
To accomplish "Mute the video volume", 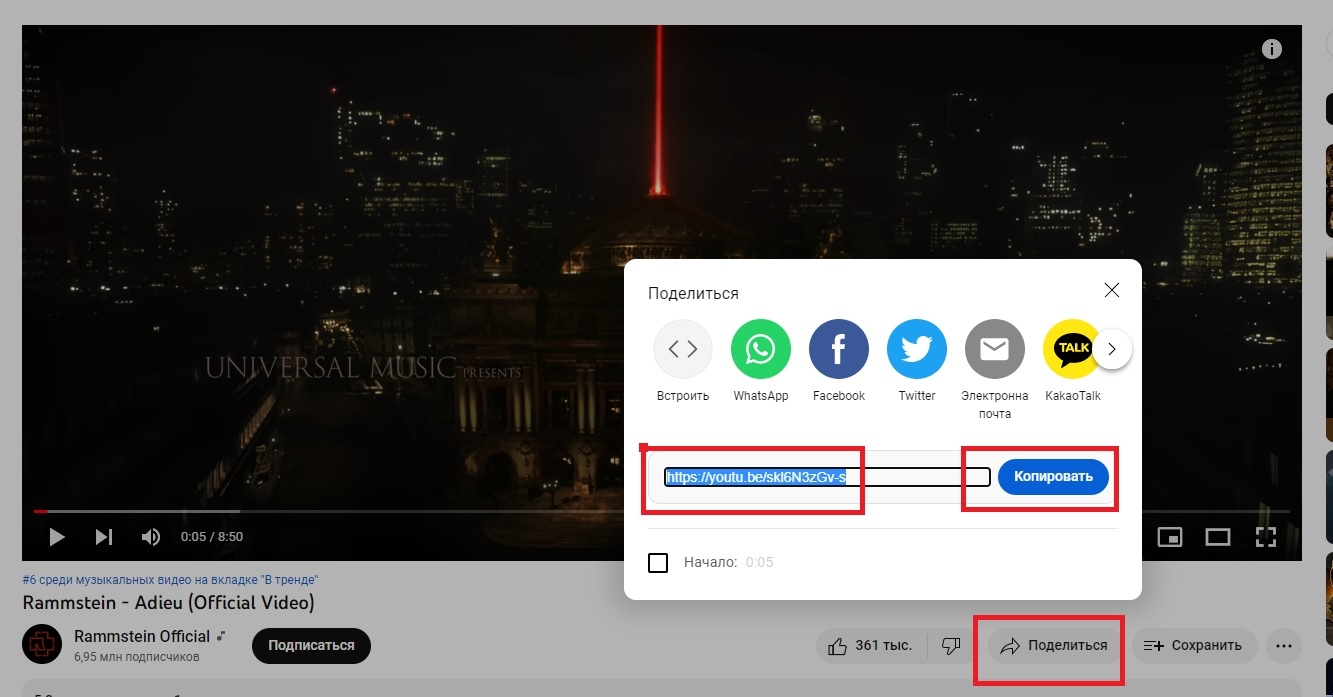I will 151,537.
